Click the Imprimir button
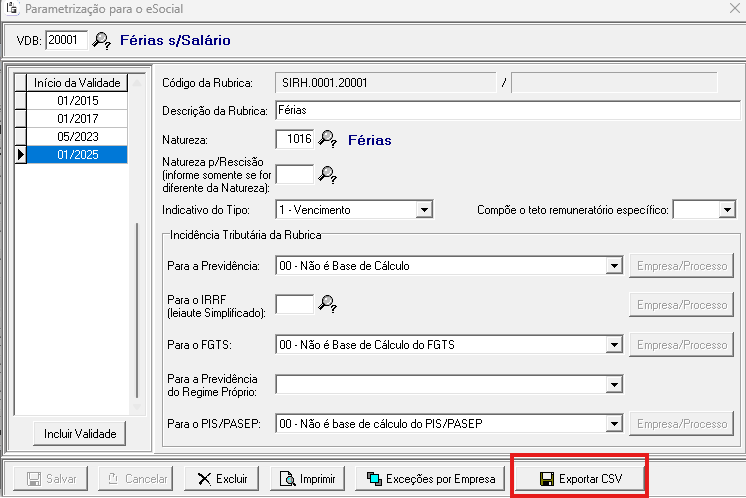This screenshot has width=746, height=498. coord(307,479)
